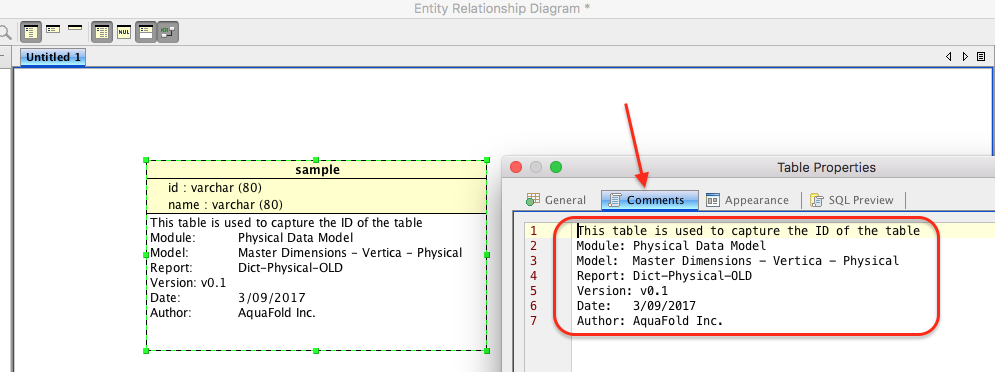
Task: Click AquaFold Inc. text in sample table diagram
Action: pyautogui.click(x=277, y=313)
